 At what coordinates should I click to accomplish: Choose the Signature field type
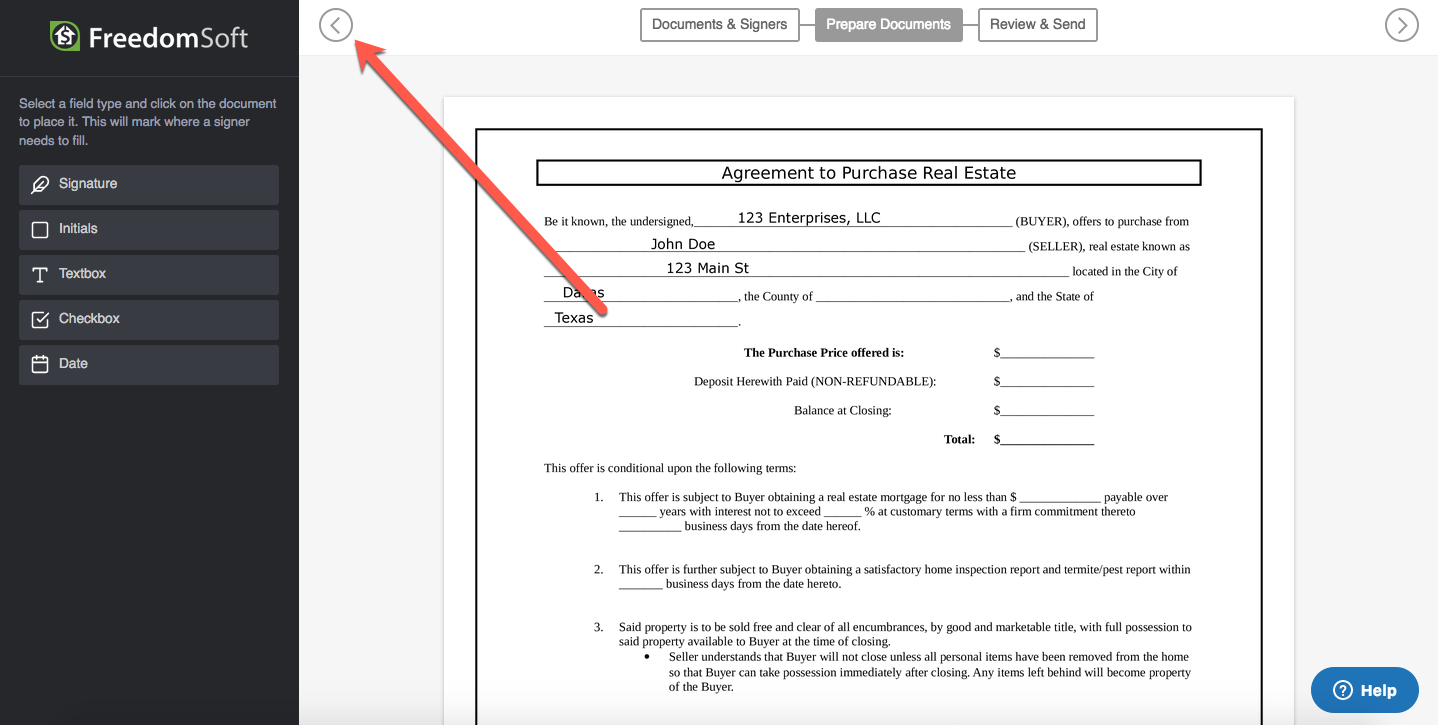[x=149, y=185]
